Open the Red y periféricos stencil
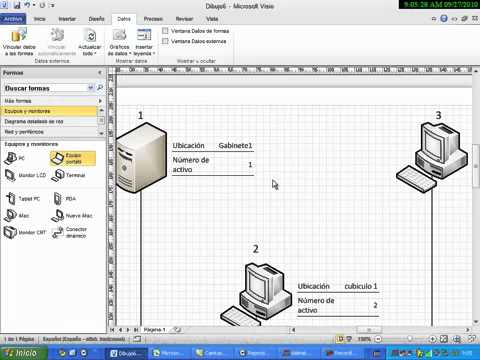 (49, 132)
